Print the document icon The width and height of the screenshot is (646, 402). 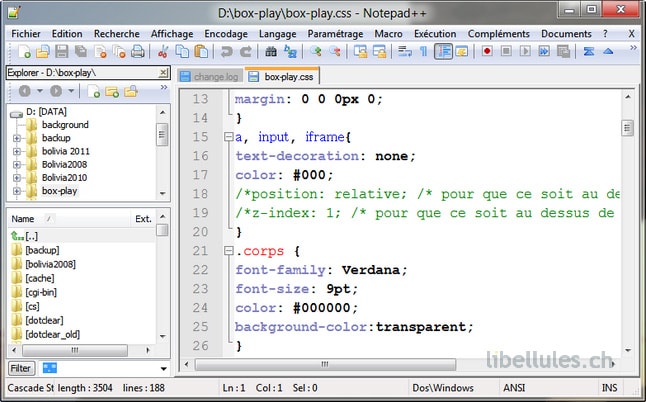point(138,51)
